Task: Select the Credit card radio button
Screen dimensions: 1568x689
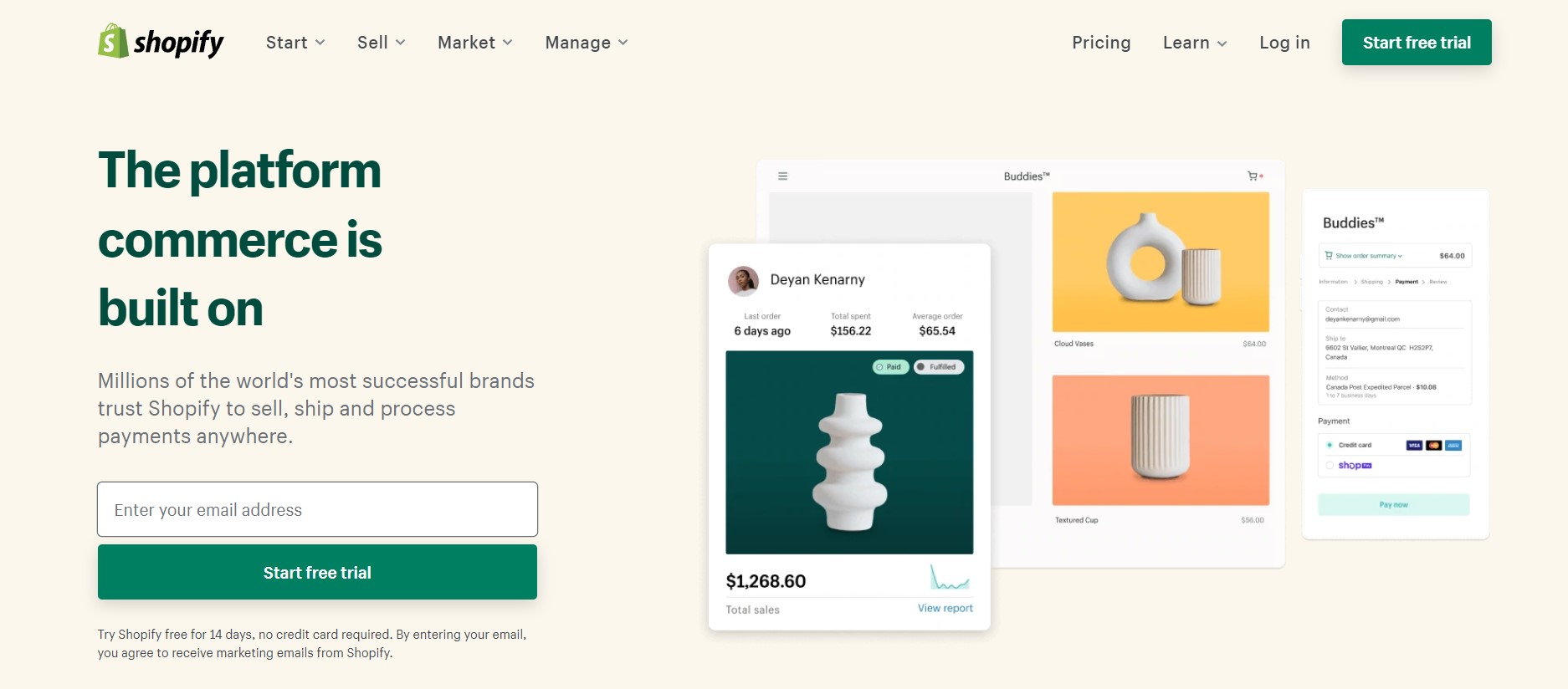Action: (x=1330, y=445)
